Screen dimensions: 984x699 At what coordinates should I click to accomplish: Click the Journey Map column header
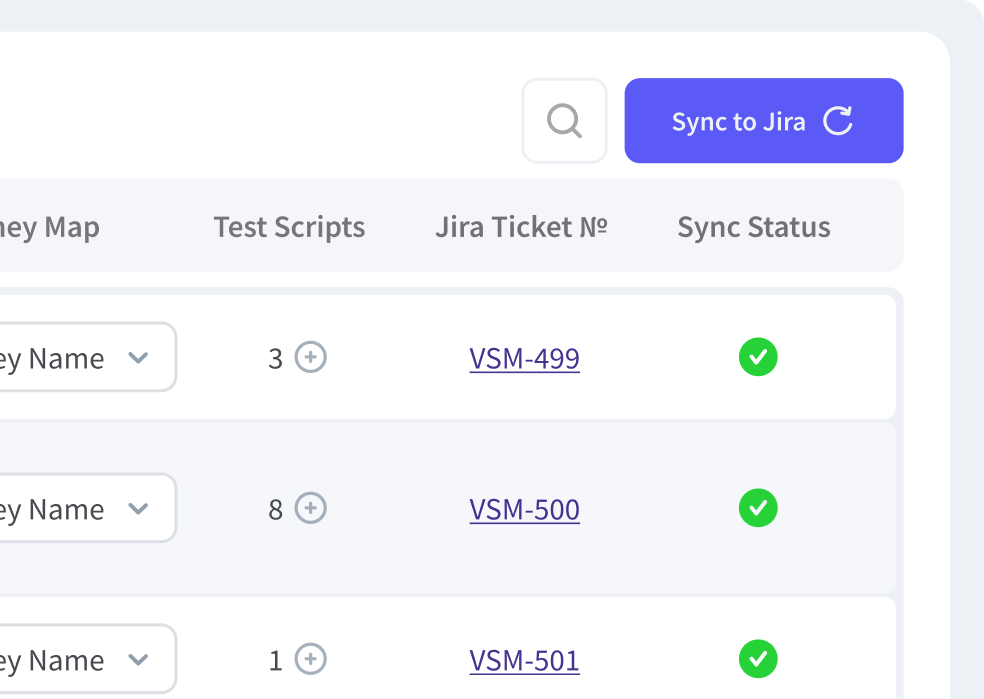pyautogui.click(x=48, y=227)
